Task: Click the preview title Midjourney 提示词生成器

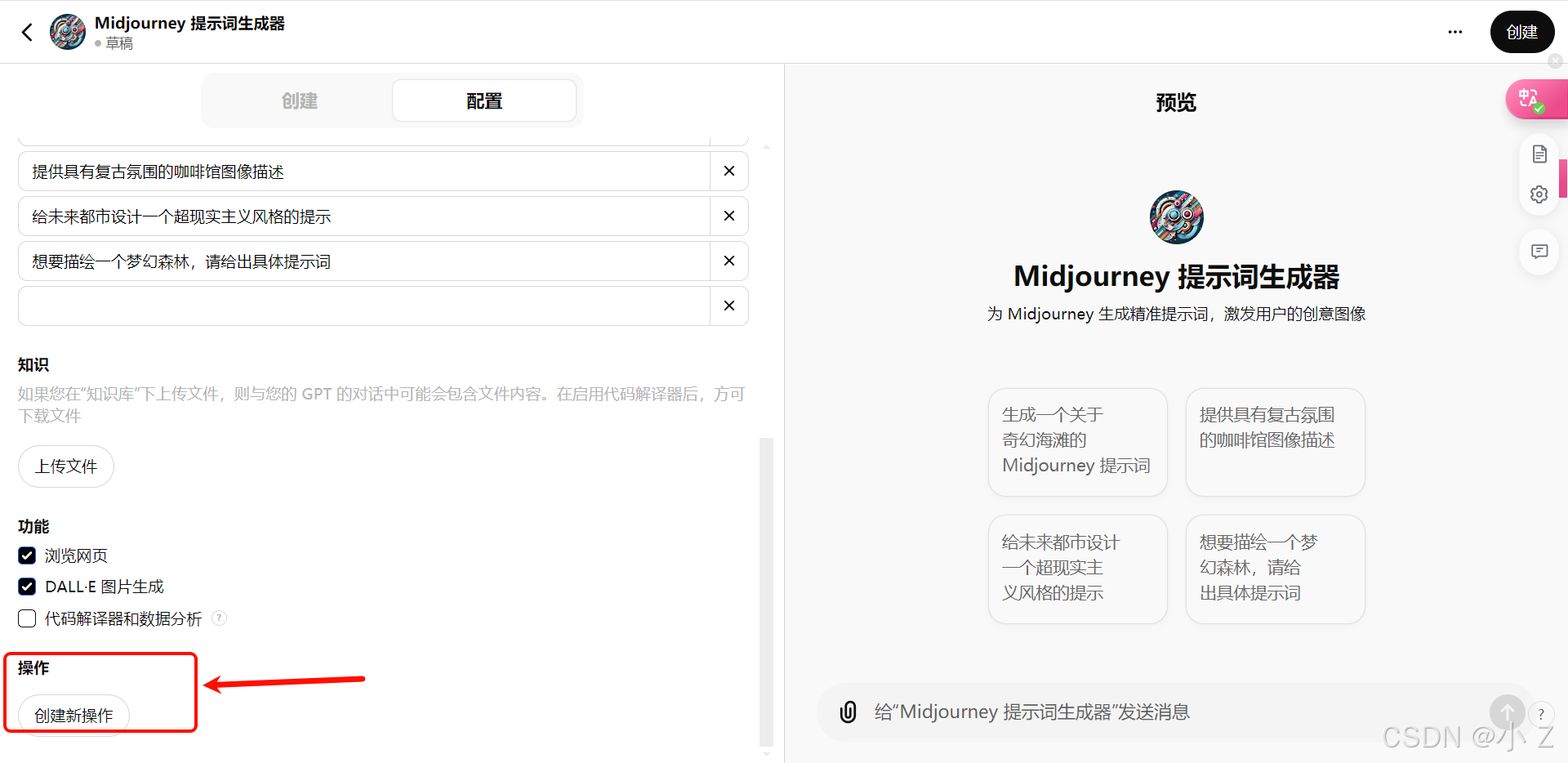Action: pyautogui.click(x=1176, y=277)
